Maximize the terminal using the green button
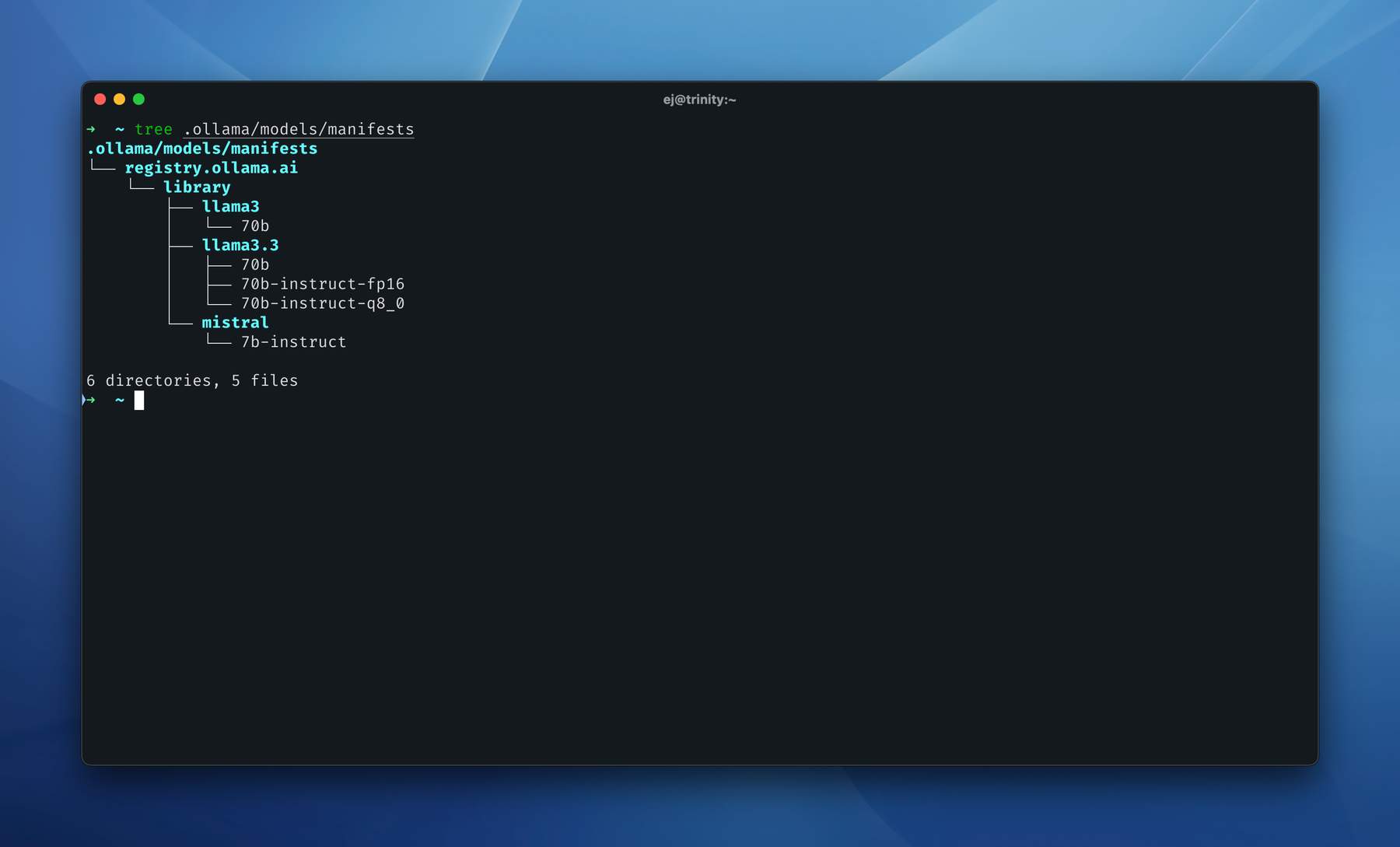This screenshot has width=1400, height=847. tap(138, 99)
